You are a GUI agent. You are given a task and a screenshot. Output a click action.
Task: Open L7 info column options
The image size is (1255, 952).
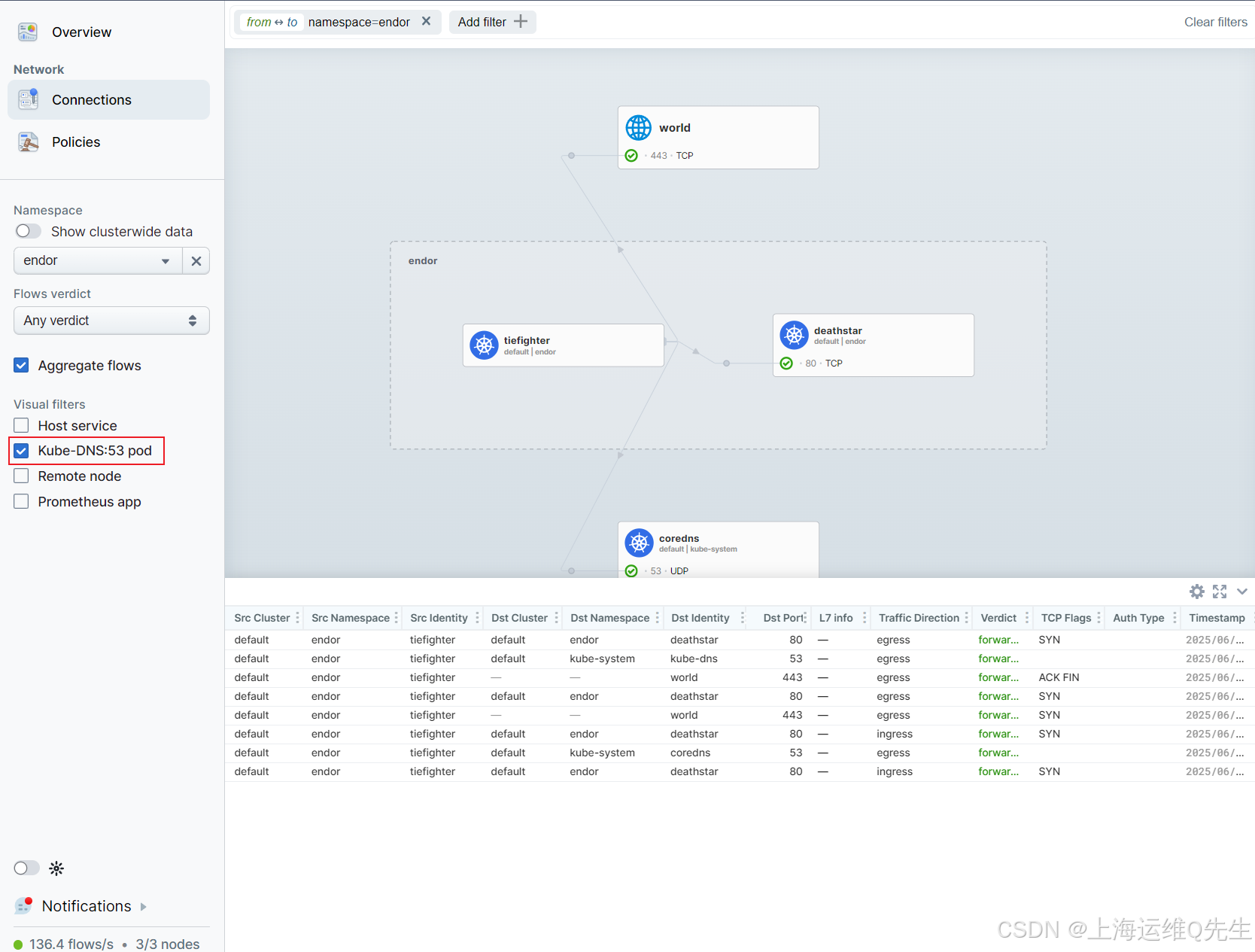[864, 618]
